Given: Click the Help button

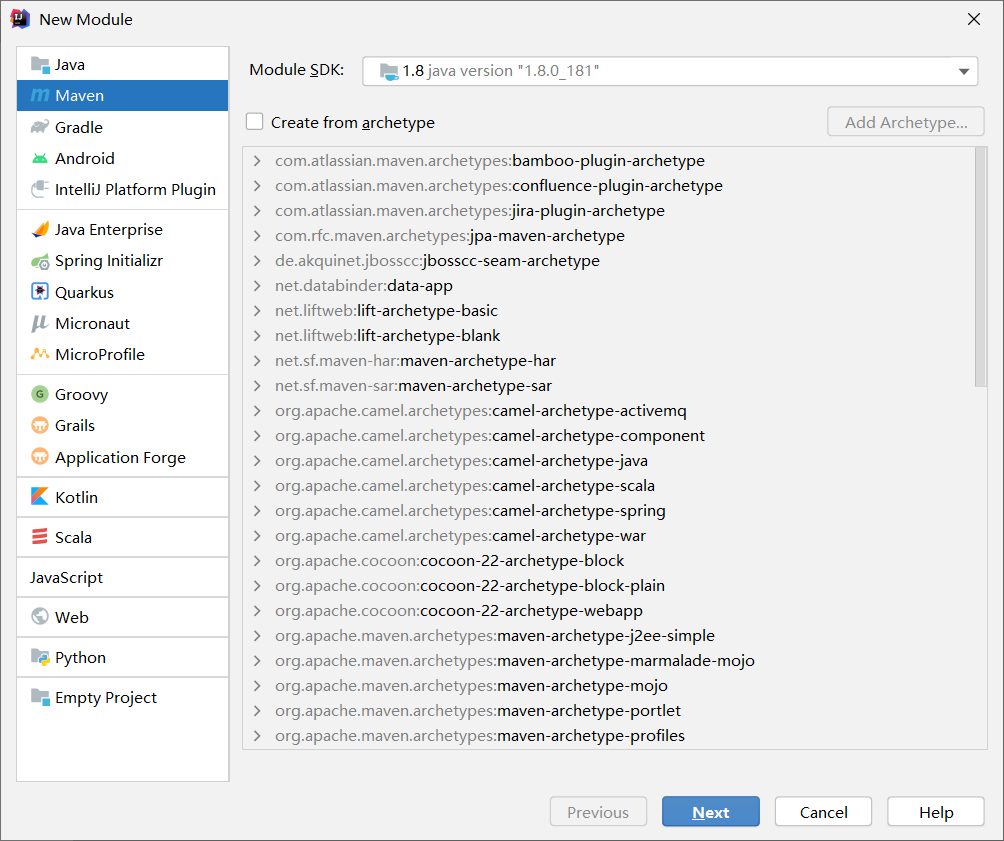Looking at the screenshot, I should pyautogui.click(x=935, y=812).
